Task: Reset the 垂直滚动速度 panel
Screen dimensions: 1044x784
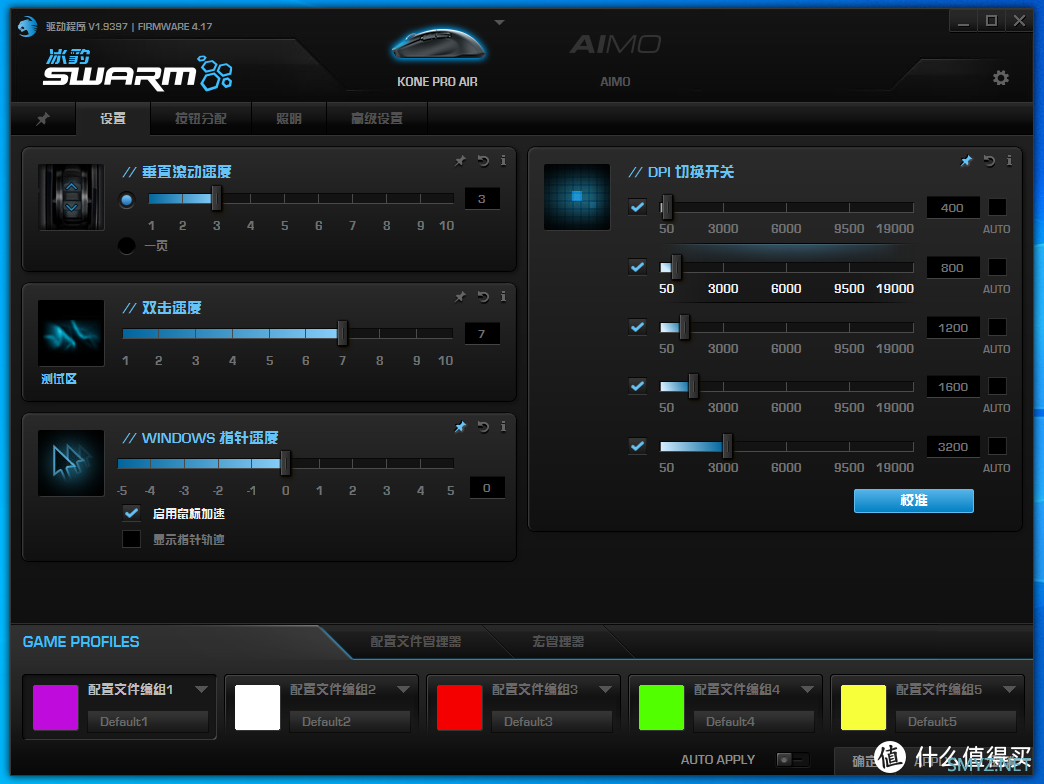Action: [483, 161]
